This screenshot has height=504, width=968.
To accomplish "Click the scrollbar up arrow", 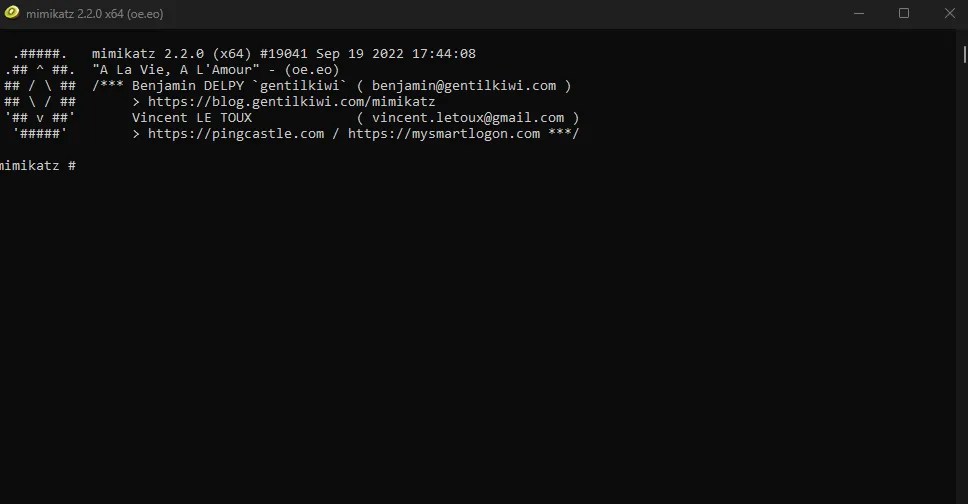I will click(x=962, y=34).
